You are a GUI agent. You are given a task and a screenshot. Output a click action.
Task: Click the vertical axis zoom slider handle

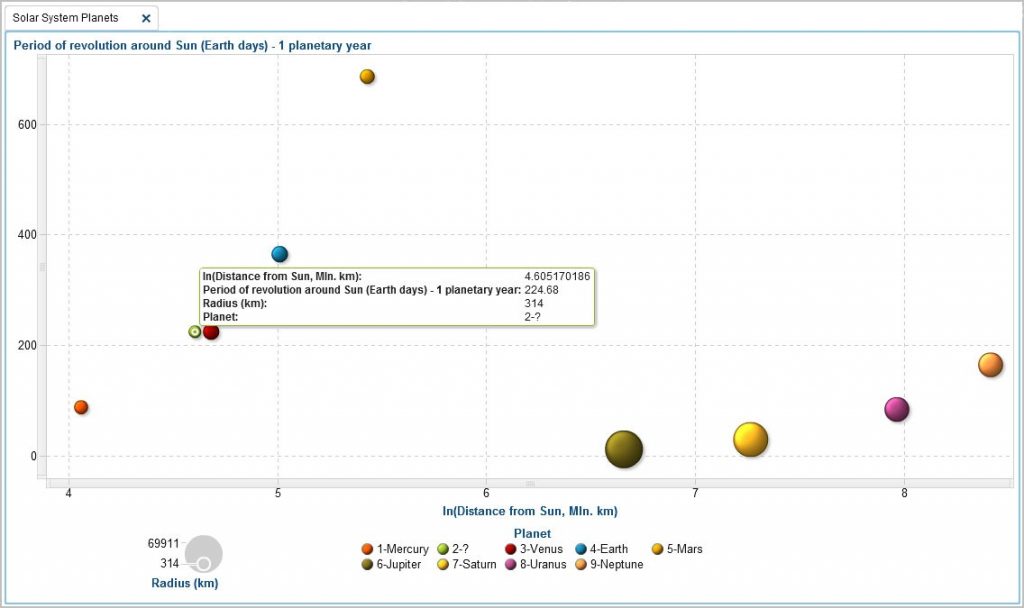[42, 268]
